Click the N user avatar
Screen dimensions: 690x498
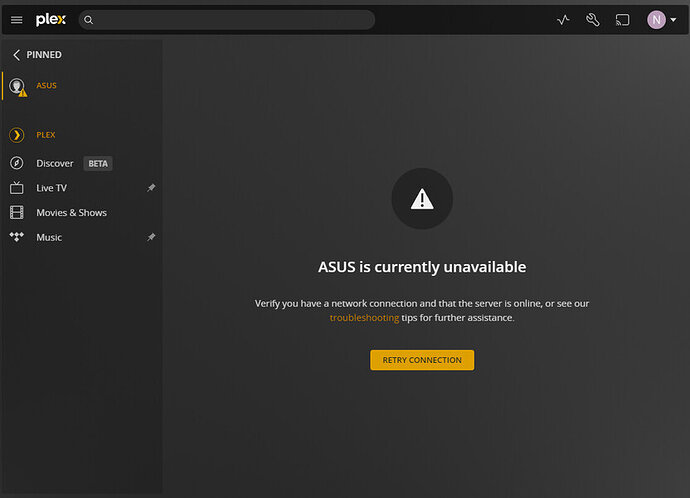[x=656, y=20]
